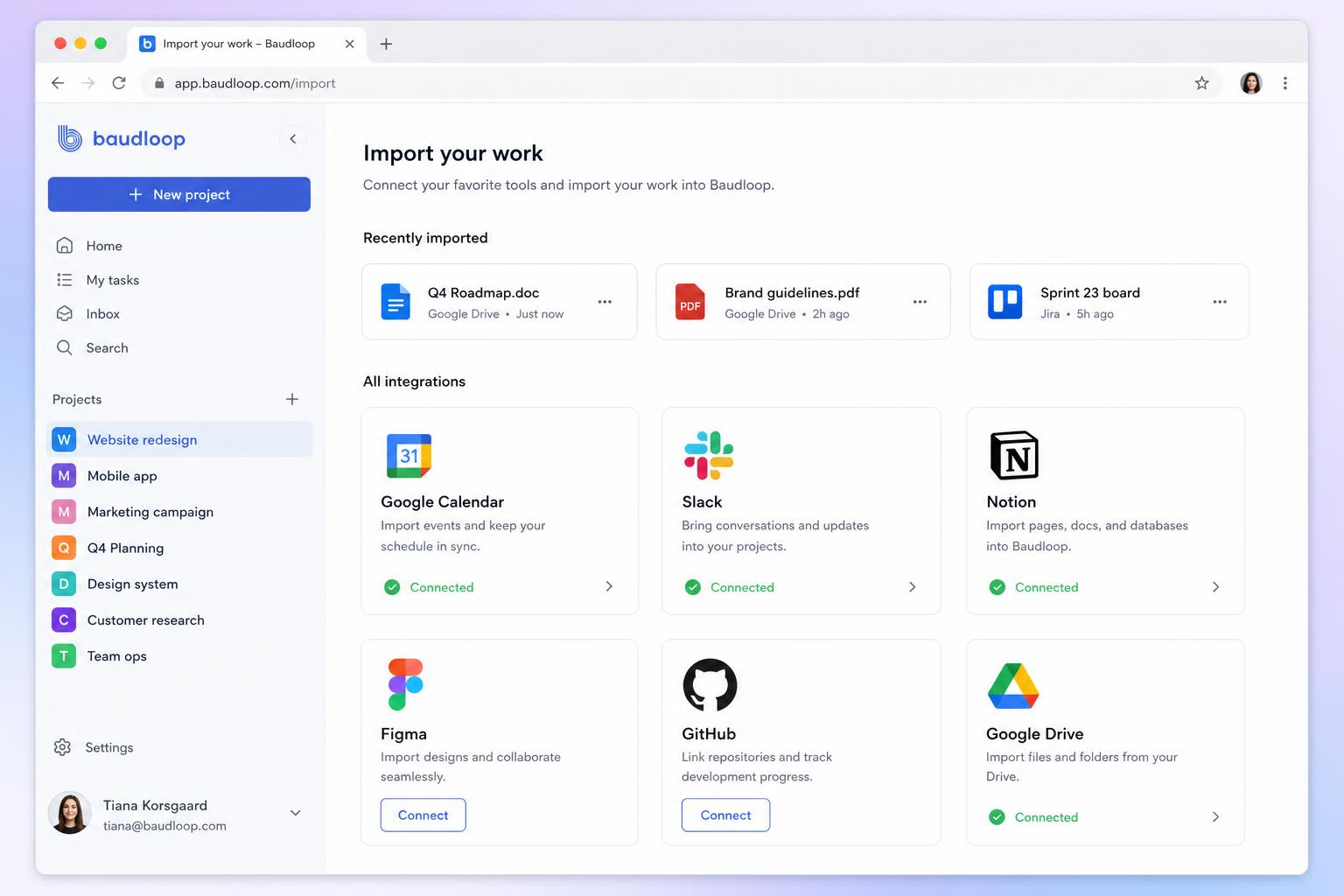The height and width of the screenshot is (896, 1344).
Task: Click the Baudloop logo icon in sidebar
Action: (x=70, y=138)
